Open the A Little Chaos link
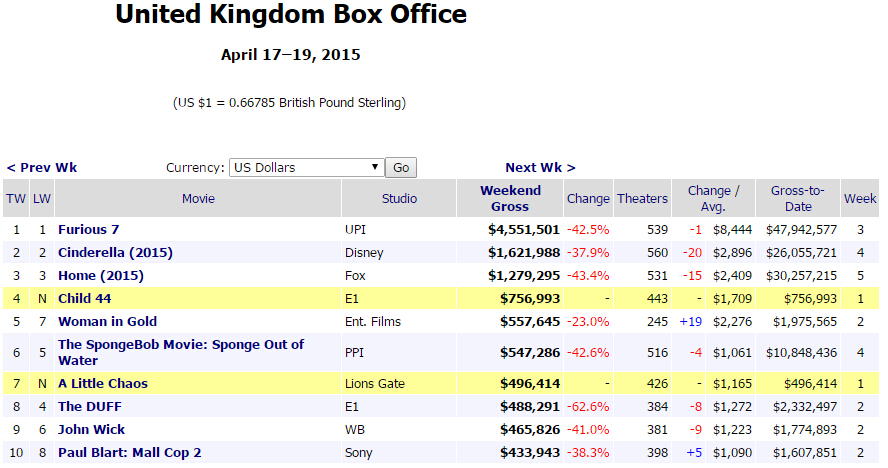The image size is (888, 468). point(104,383)
